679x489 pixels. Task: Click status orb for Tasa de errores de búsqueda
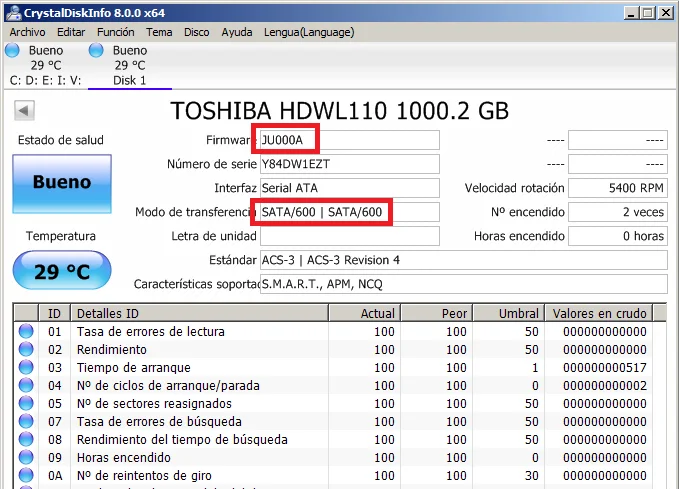26,421
